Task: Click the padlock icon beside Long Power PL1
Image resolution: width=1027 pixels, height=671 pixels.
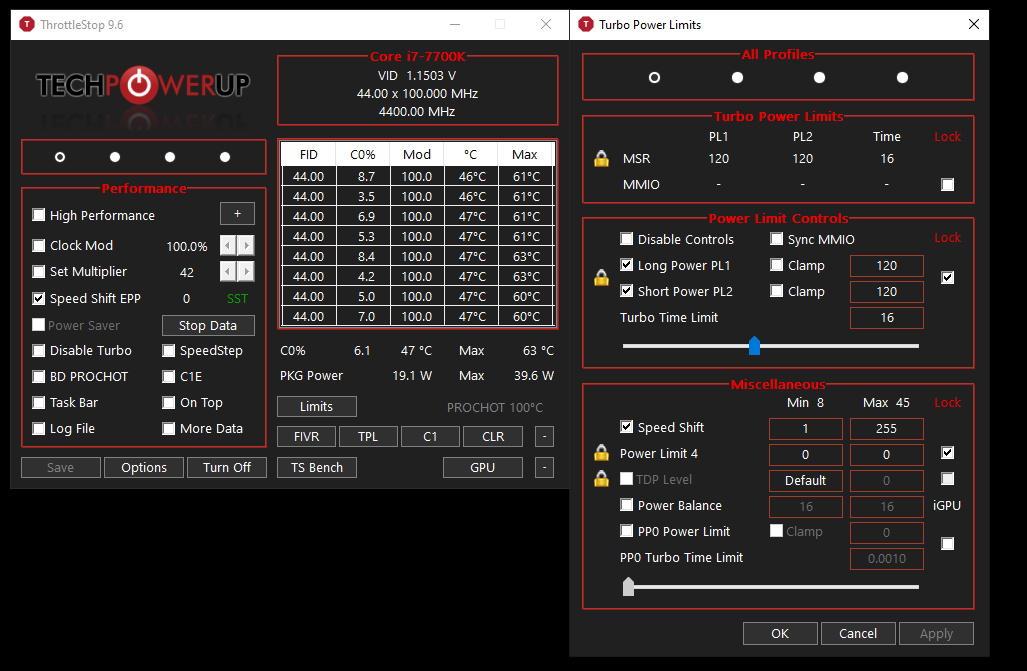Action: [601, 278]
